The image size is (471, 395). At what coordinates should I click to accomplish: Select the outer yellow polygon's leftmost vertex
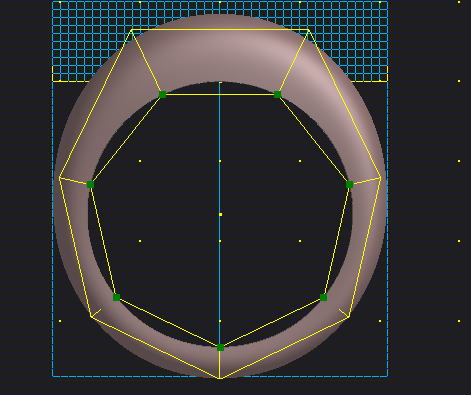[x=60, y=178]
